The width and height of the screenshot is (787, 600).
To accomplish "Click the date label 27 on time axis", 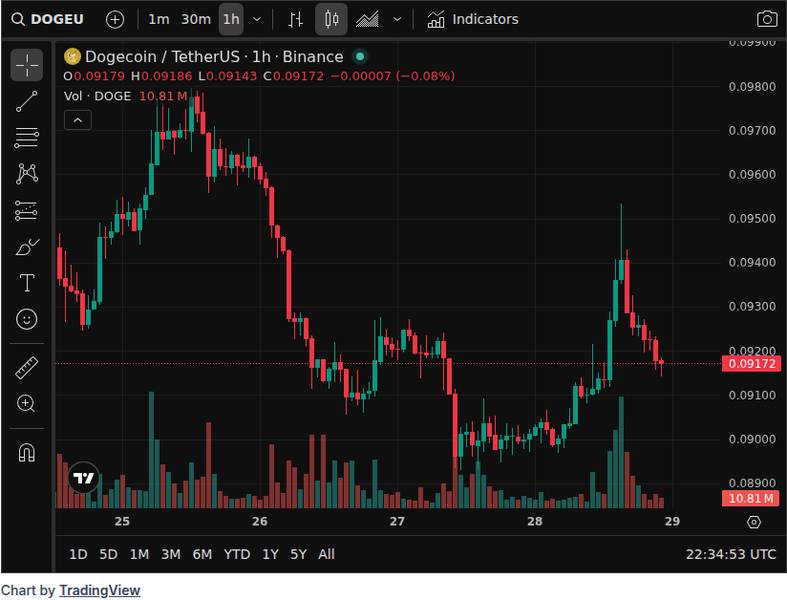I will [x=397, y=522].
